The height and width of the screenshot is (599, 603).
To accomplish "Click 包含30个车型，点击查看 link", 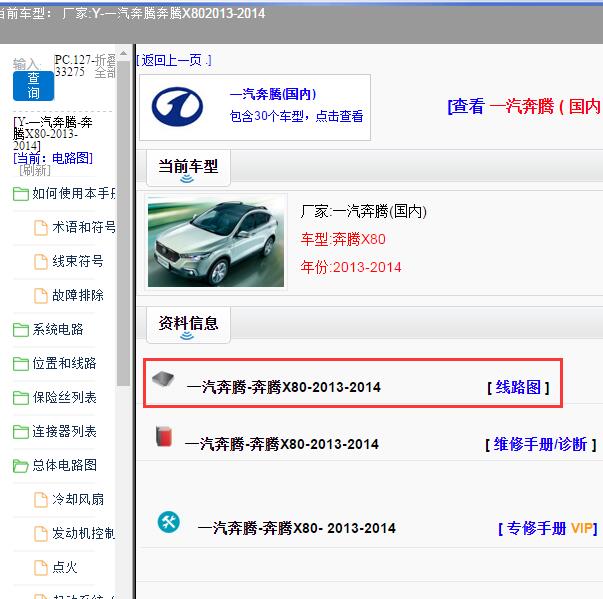I will [x=296, y=116].
